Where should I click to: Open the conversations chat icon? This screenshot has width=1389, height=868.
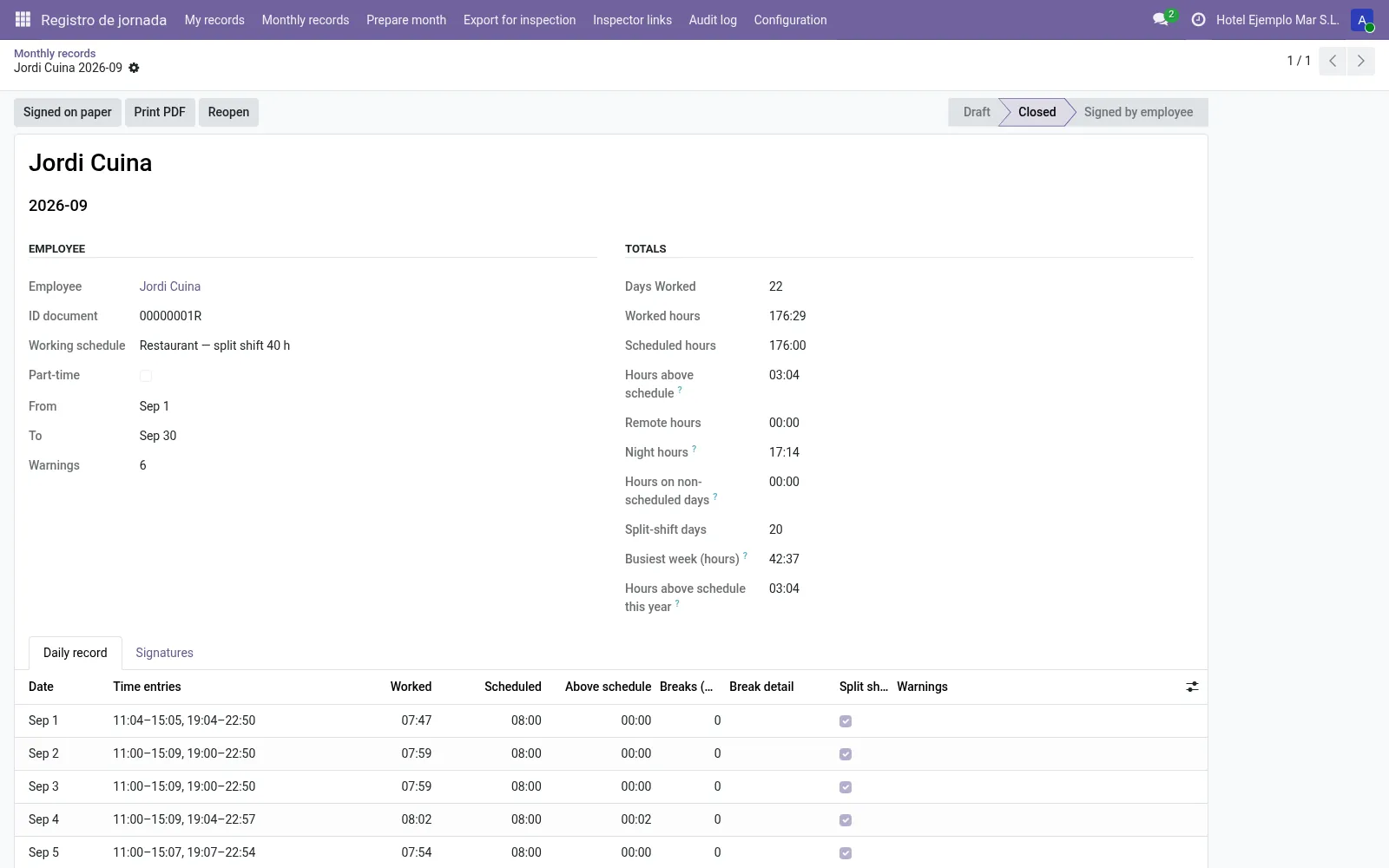(x=1161, y=19)
